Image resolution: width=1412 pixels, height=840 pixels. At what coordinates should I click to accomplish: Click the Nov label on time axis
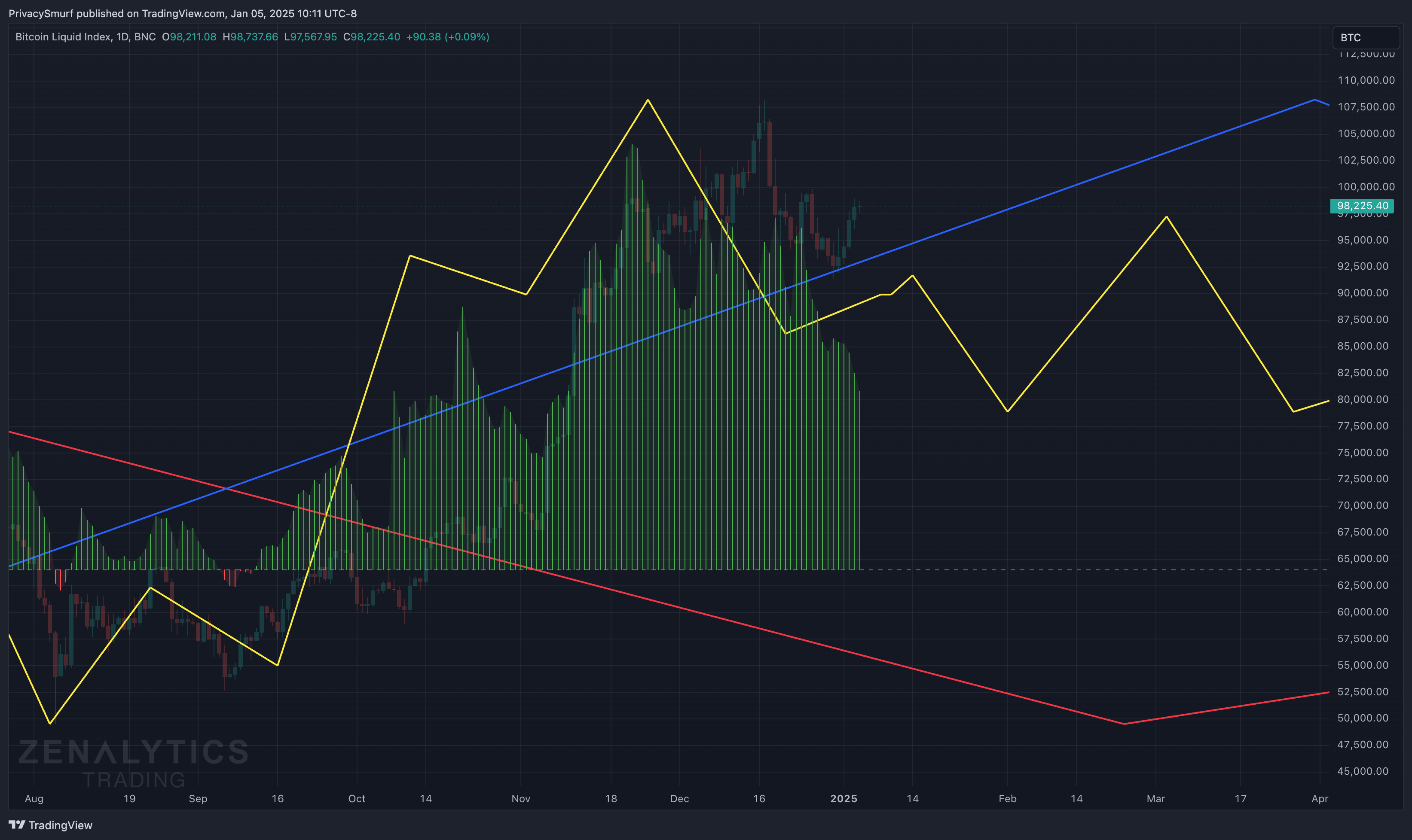(x=520, y=799)
